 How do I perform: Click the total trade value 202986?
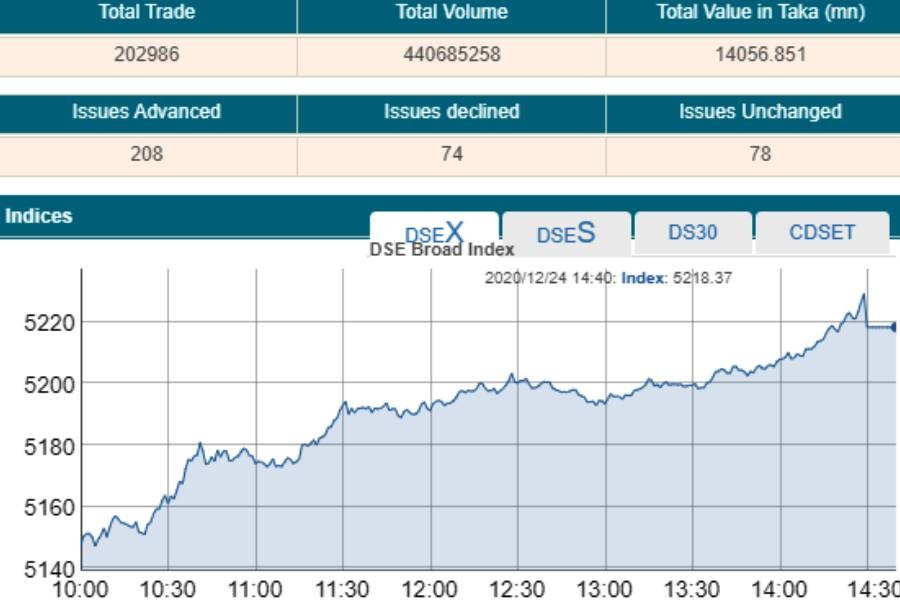(x=147, y=55)
